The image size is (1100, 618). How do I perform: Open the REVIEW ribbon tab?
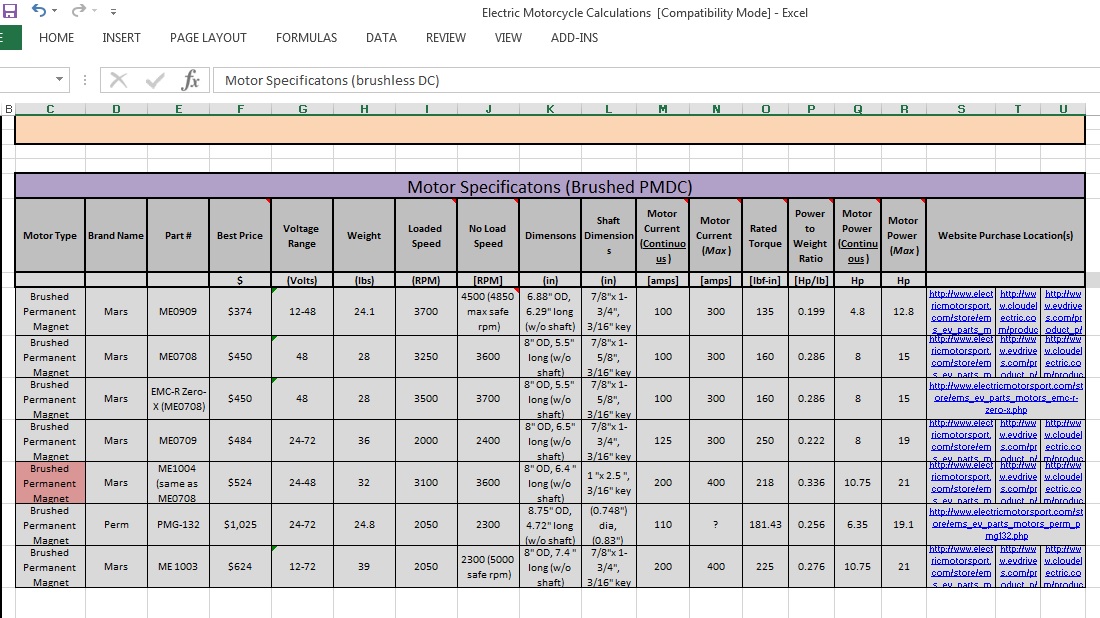[x=445, y=38]
